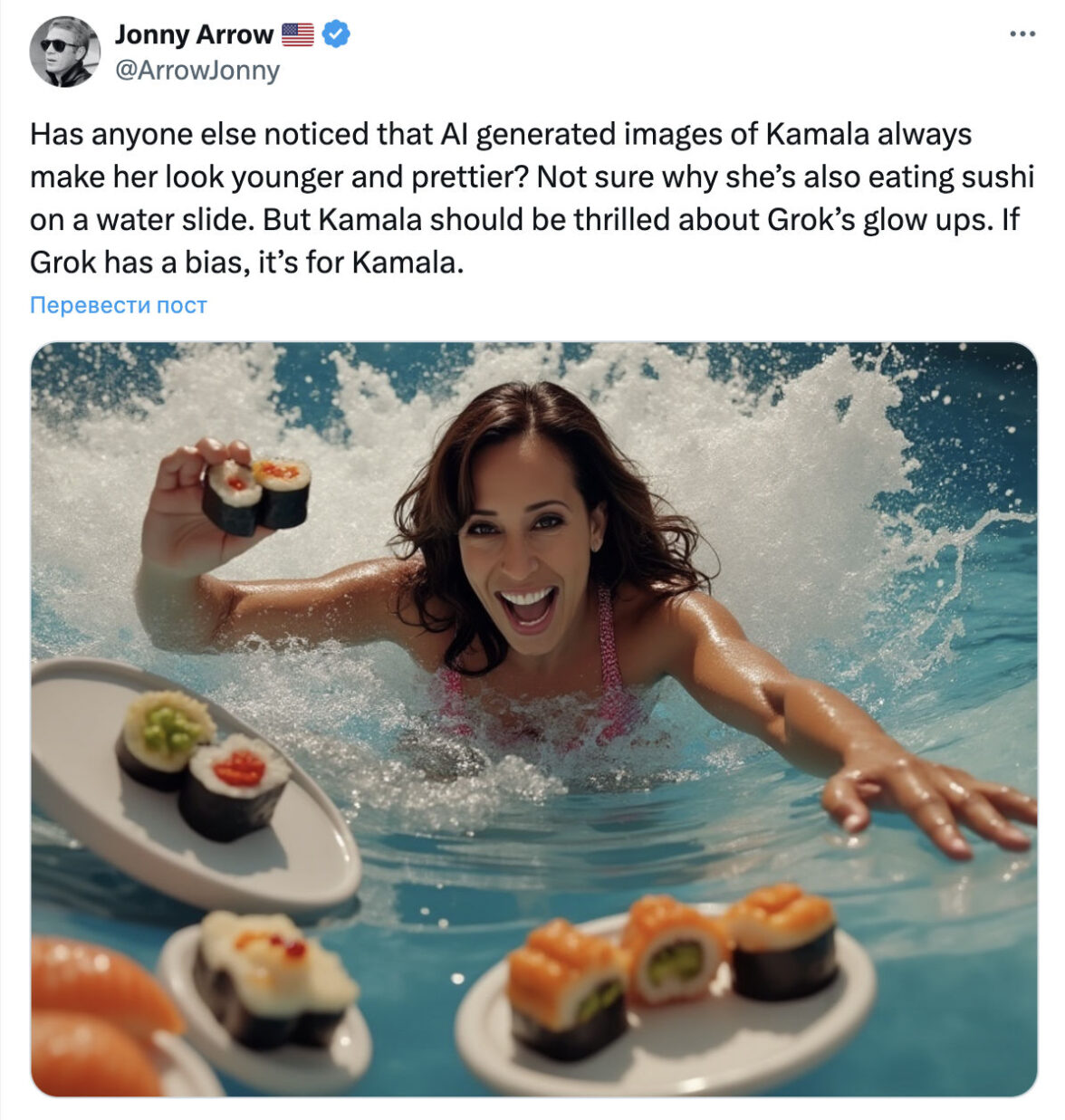Click the salmon nigiri in image corner

tap(91, 1014)
